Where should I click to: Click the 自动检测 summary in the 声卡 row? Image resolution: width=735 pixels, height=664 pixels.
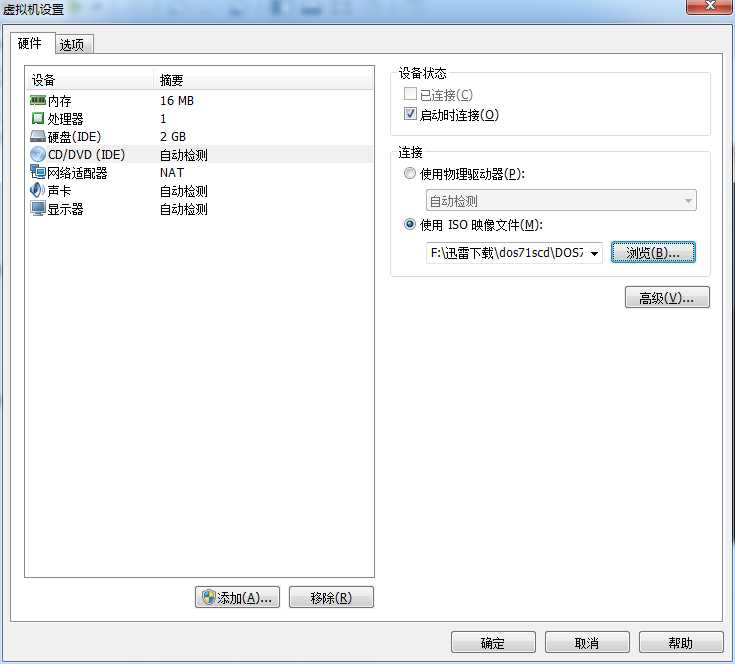click(184, 191)
